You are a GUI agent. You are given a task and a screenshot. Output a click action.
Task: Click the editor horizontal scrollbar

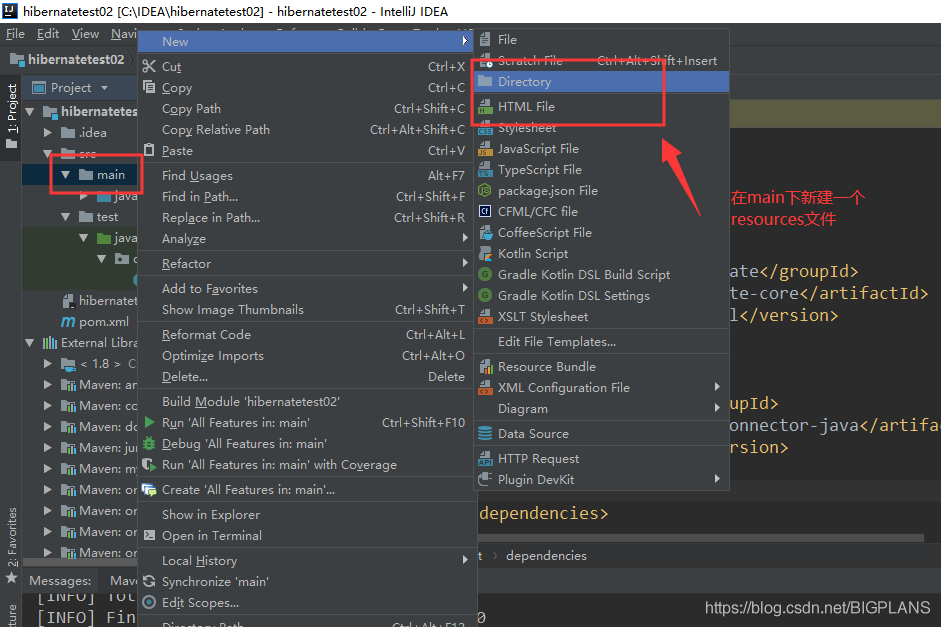pos(701,538)
